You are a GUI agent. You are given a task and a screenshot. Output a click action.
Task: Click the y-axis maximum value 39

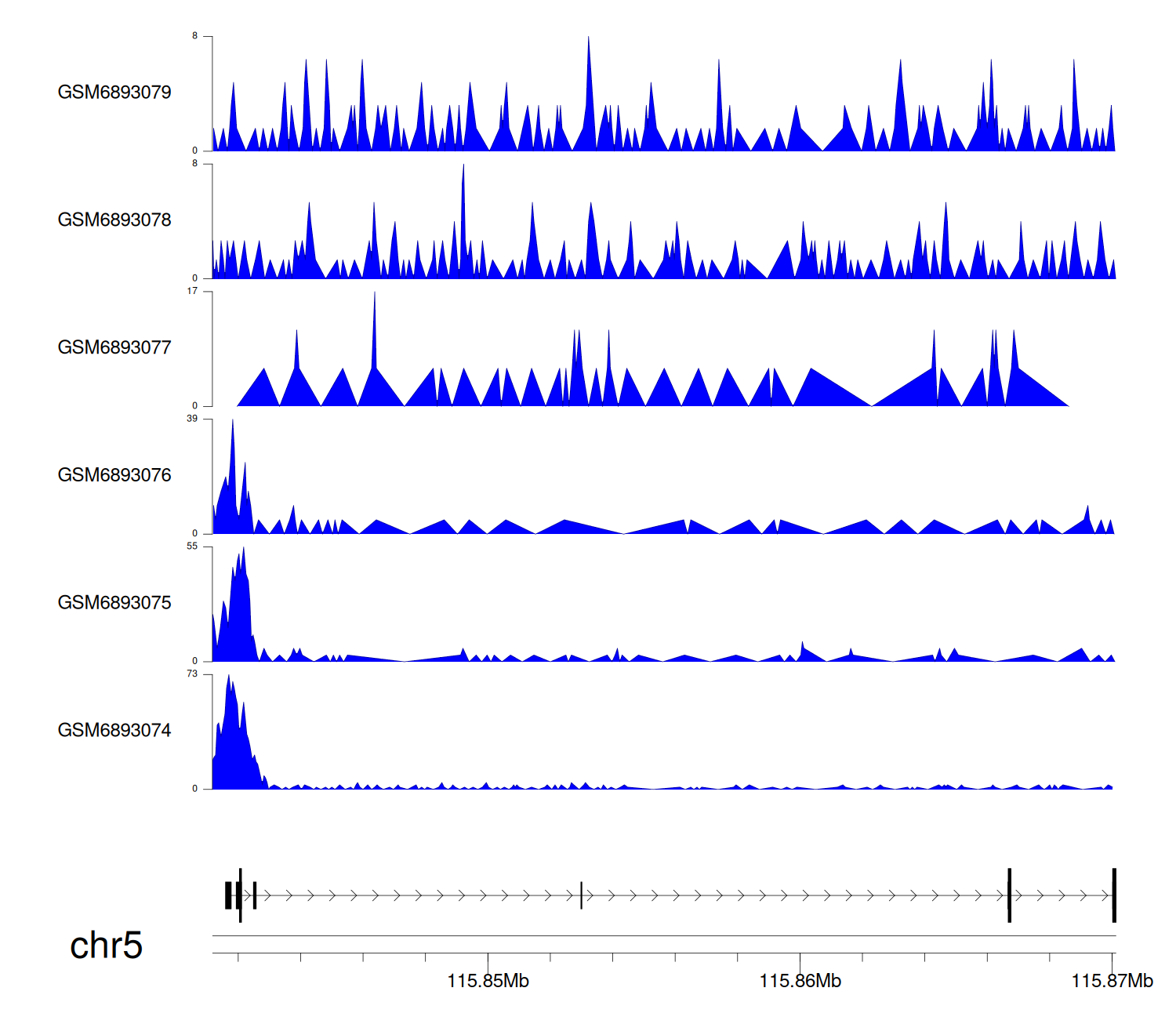point(192,419)
